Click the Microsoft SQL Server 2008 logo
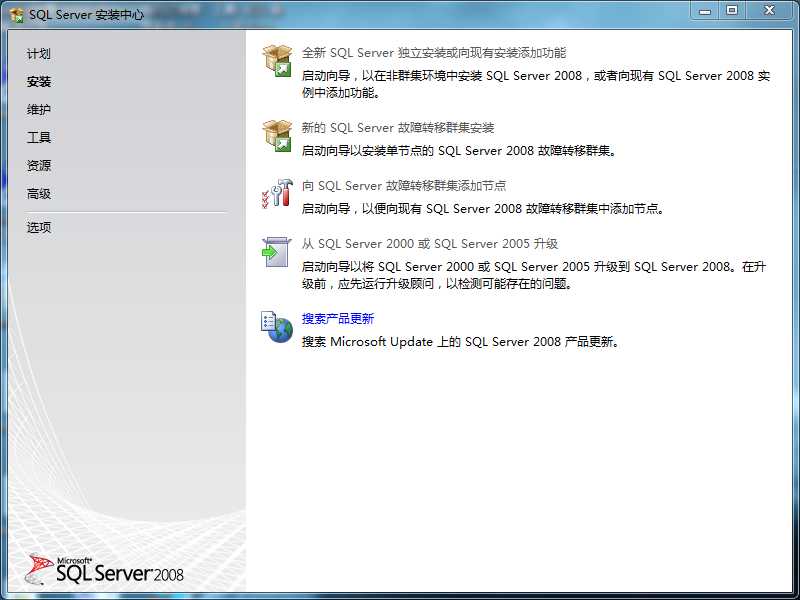 pyautogui.click(x=104, y=569)
